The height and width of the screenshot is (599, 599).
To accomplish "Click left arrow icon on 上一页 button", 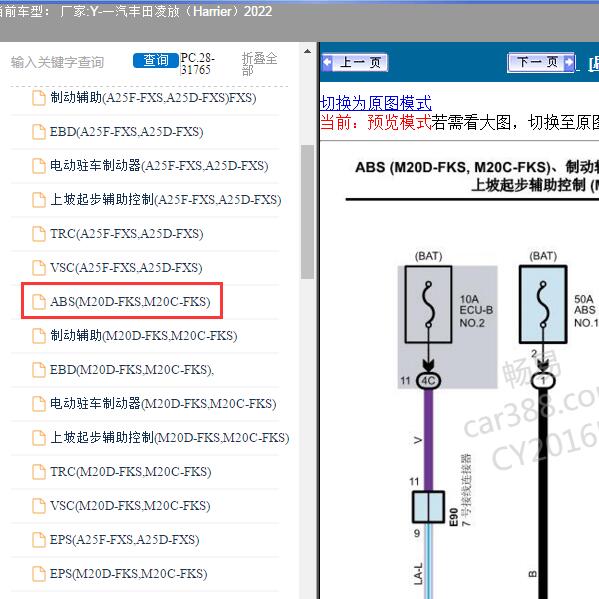I will tap(327, 62).
